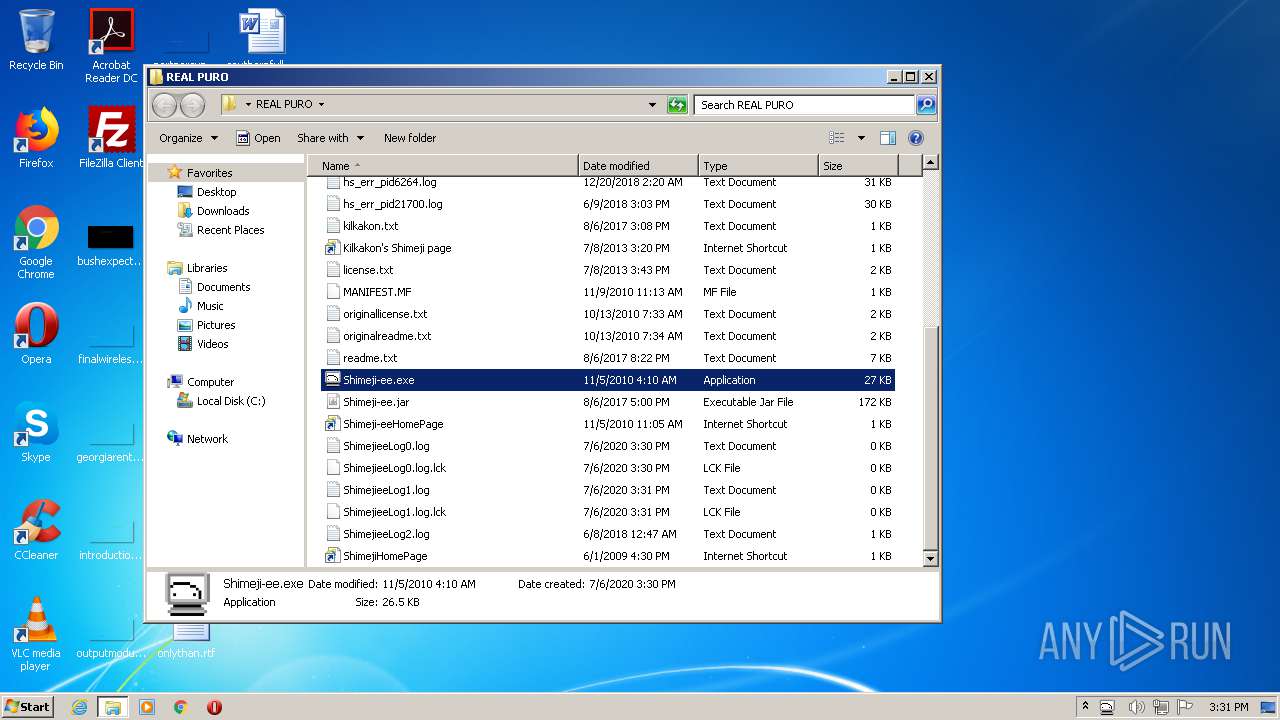Open Libraries in navigation pane
1280x720 pixels.
[x=207, y=268]
